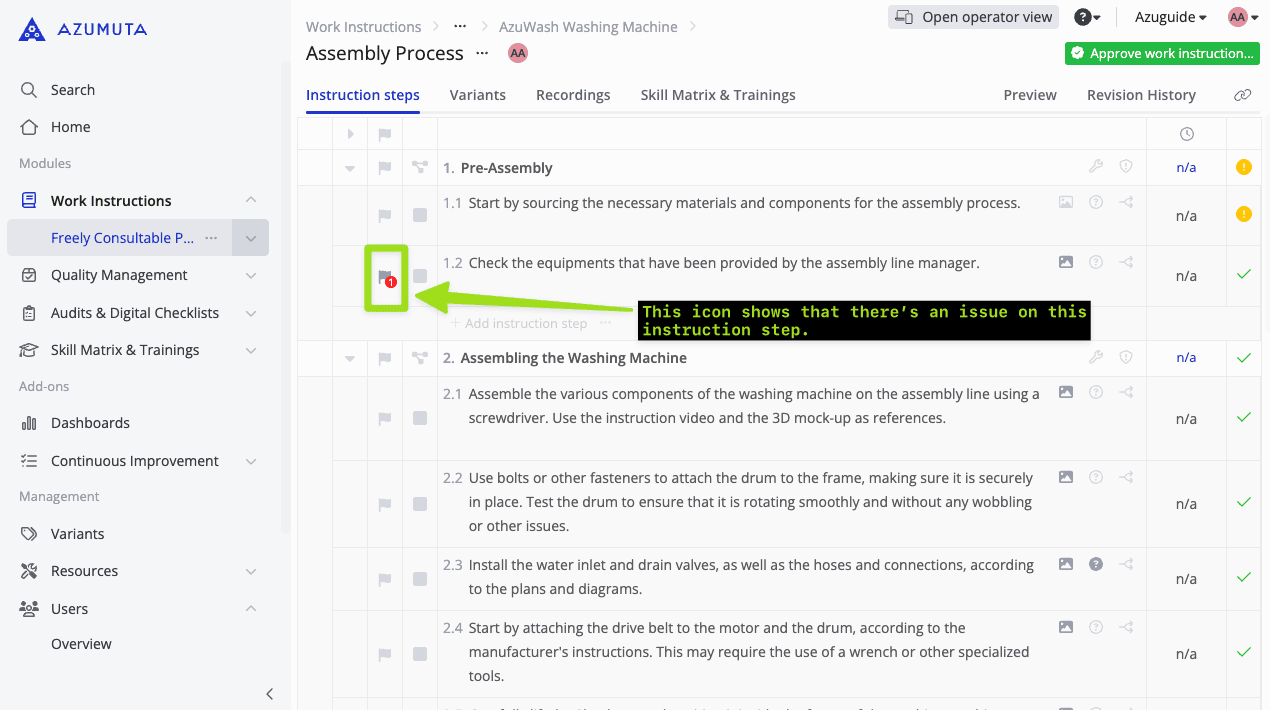Click the branching variant icon on step 2.2
Image resolution: width=1270 pixels, height=710 pixels.
pos(1126,477)
